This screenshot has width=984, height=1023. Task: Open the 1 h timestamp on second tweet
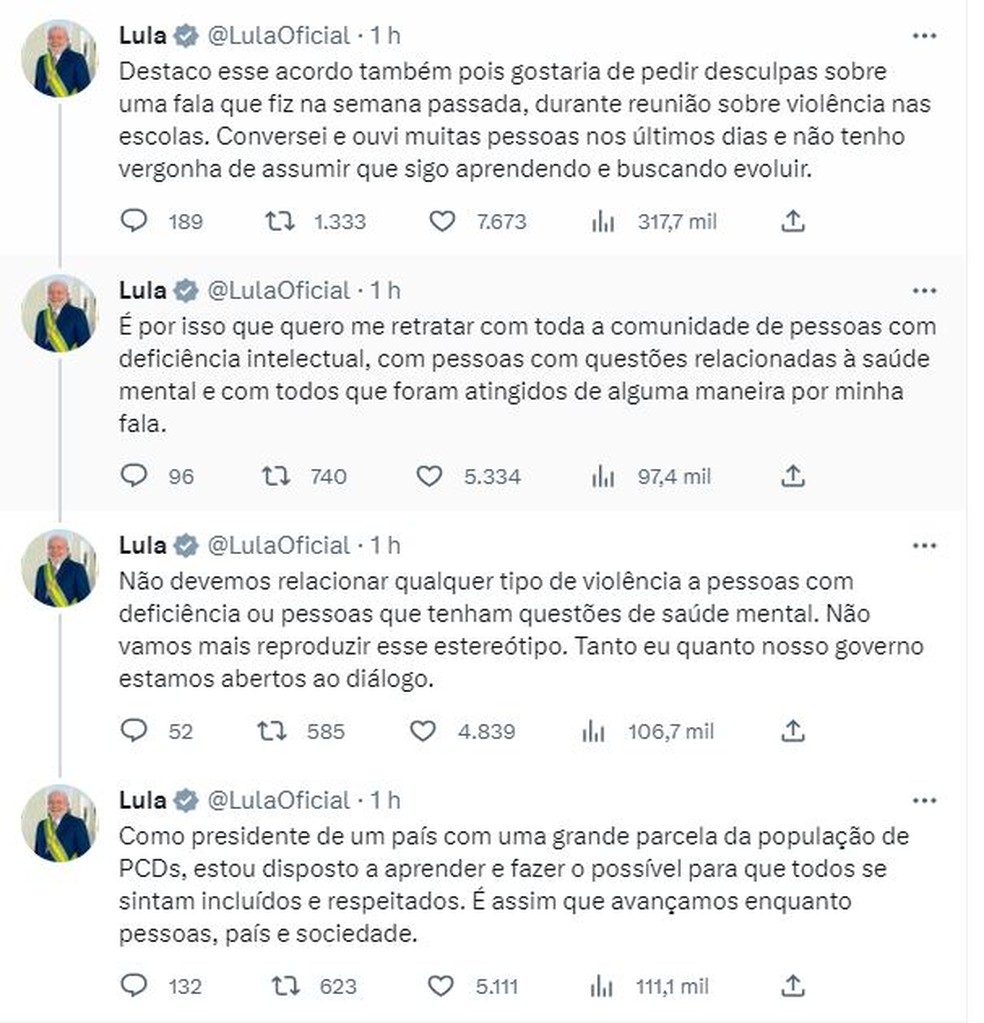tap(386, 290)
